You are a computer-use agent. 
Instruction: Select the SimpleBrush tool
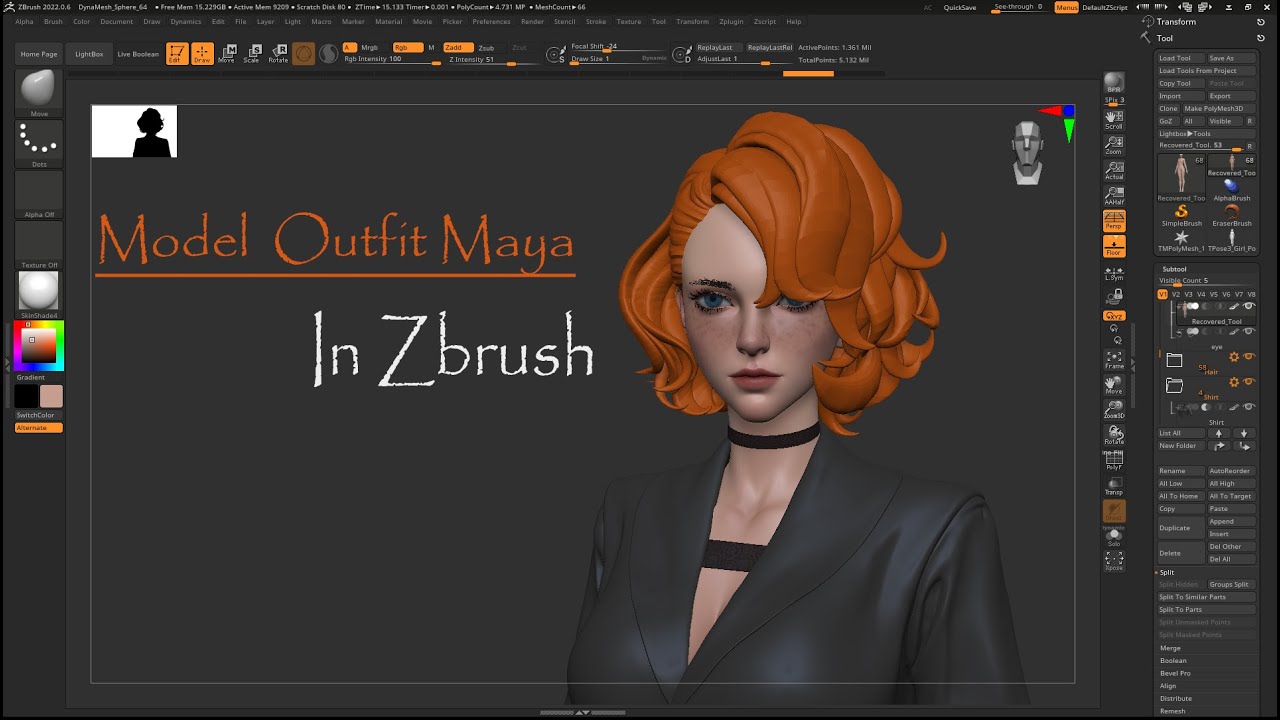pos(1181,214)
